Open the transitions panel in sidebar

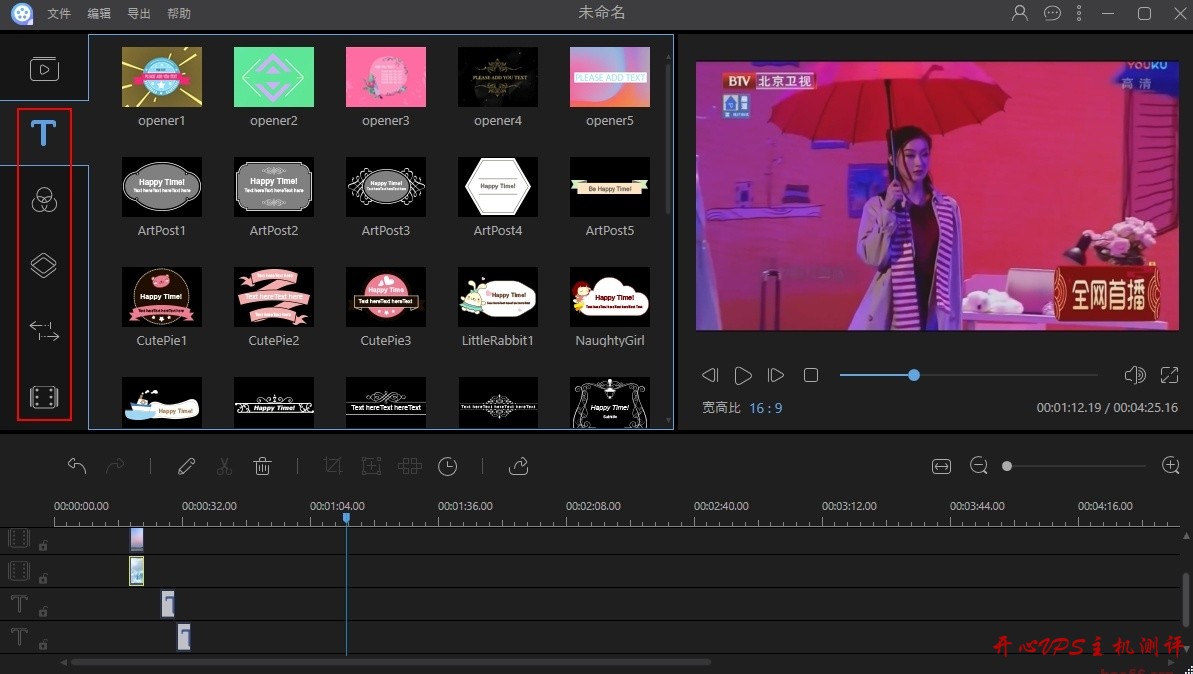tap(44, 332)
